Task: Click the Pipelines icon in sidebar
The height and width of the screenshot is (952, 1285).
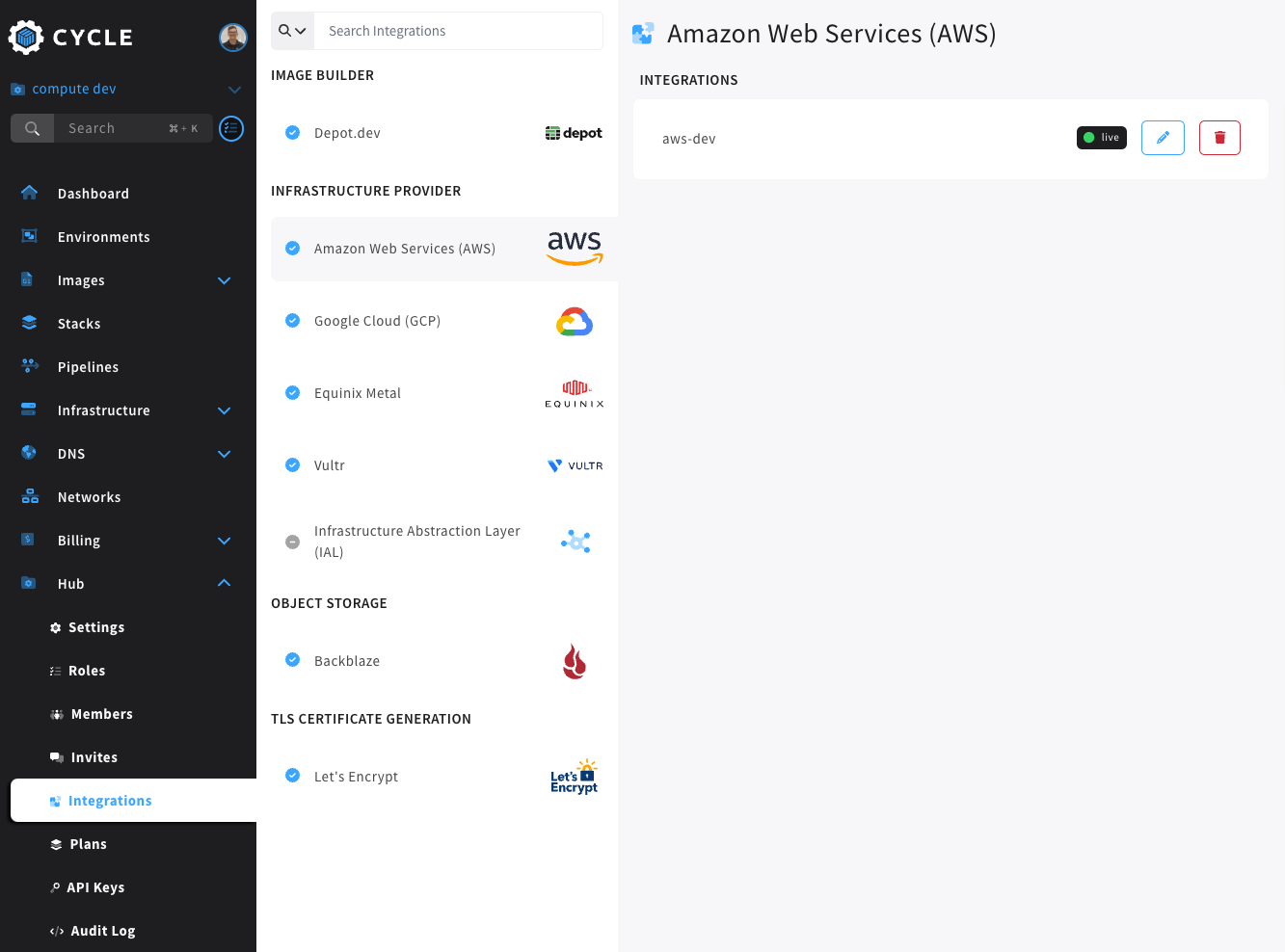Action: point(29,366)
